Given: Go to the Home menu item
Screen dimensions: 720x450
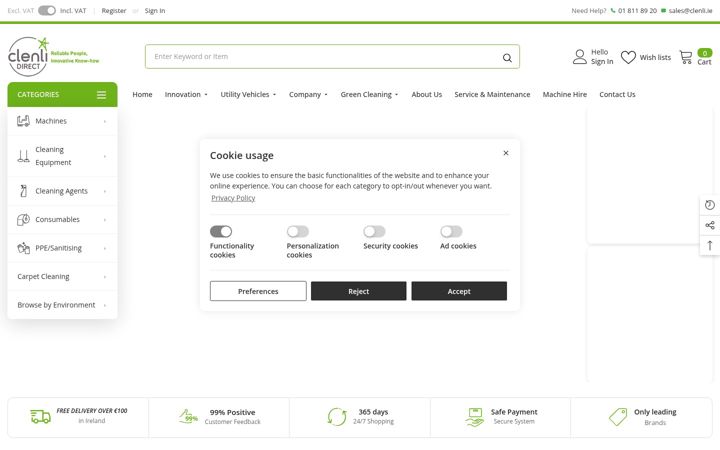Looking at the screenshot, I should [x=142, y=95].
